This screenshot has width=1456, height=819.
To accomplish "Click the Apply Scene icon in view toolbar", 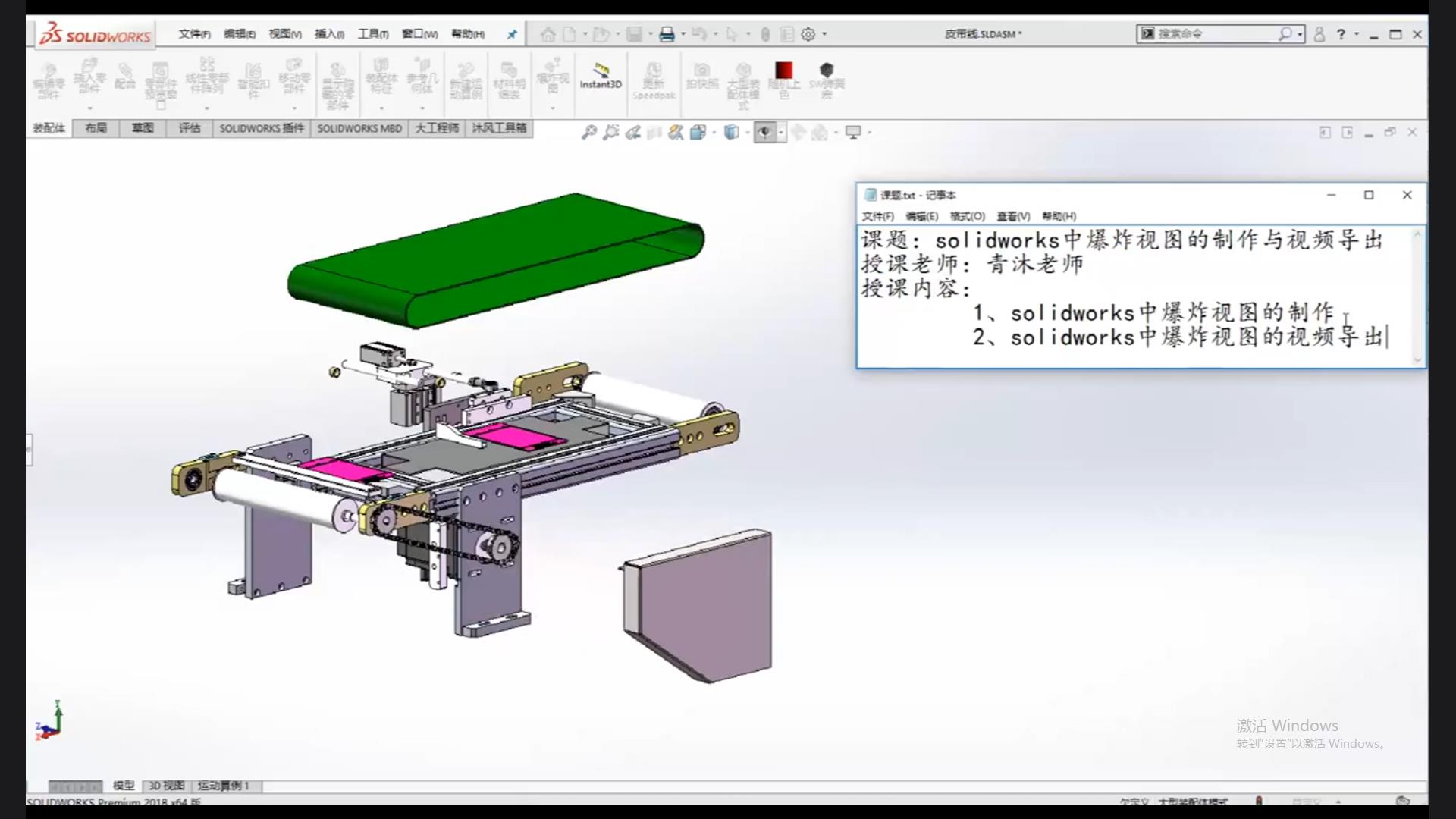I will click(x=820, y=133).
